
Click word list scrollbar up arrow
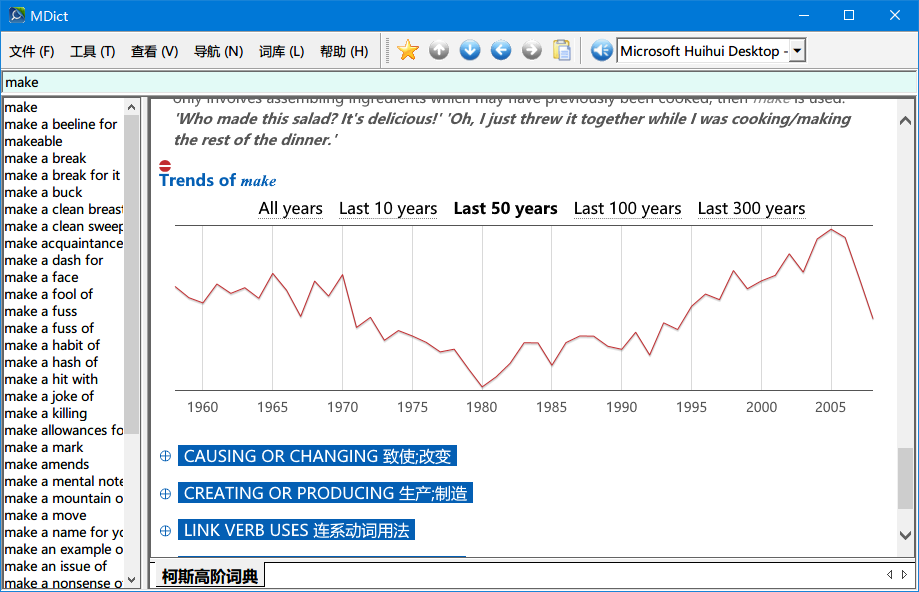(131, 107)
